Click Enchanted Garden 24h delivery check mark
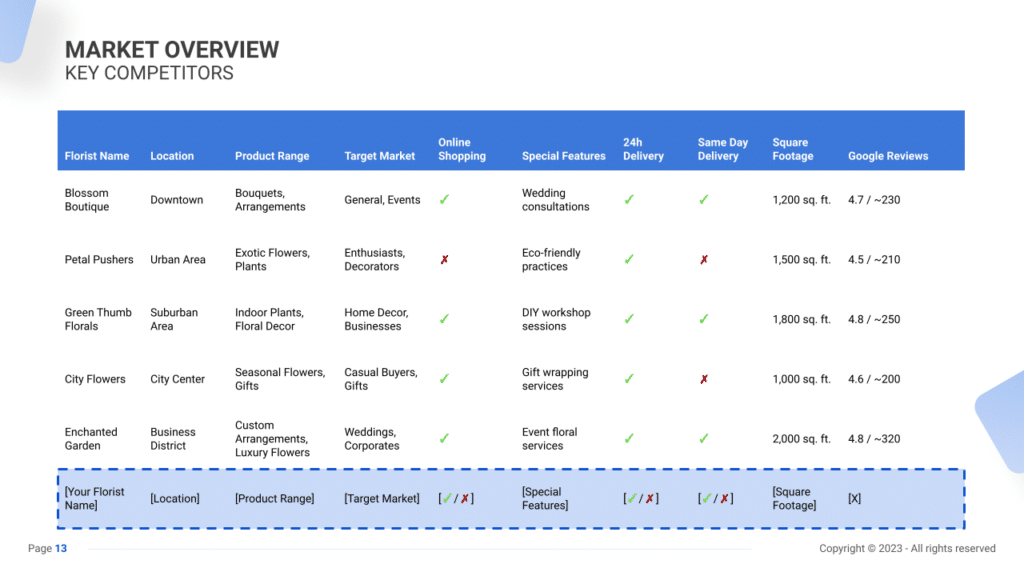1024x576 pixels. coord(629,439)
